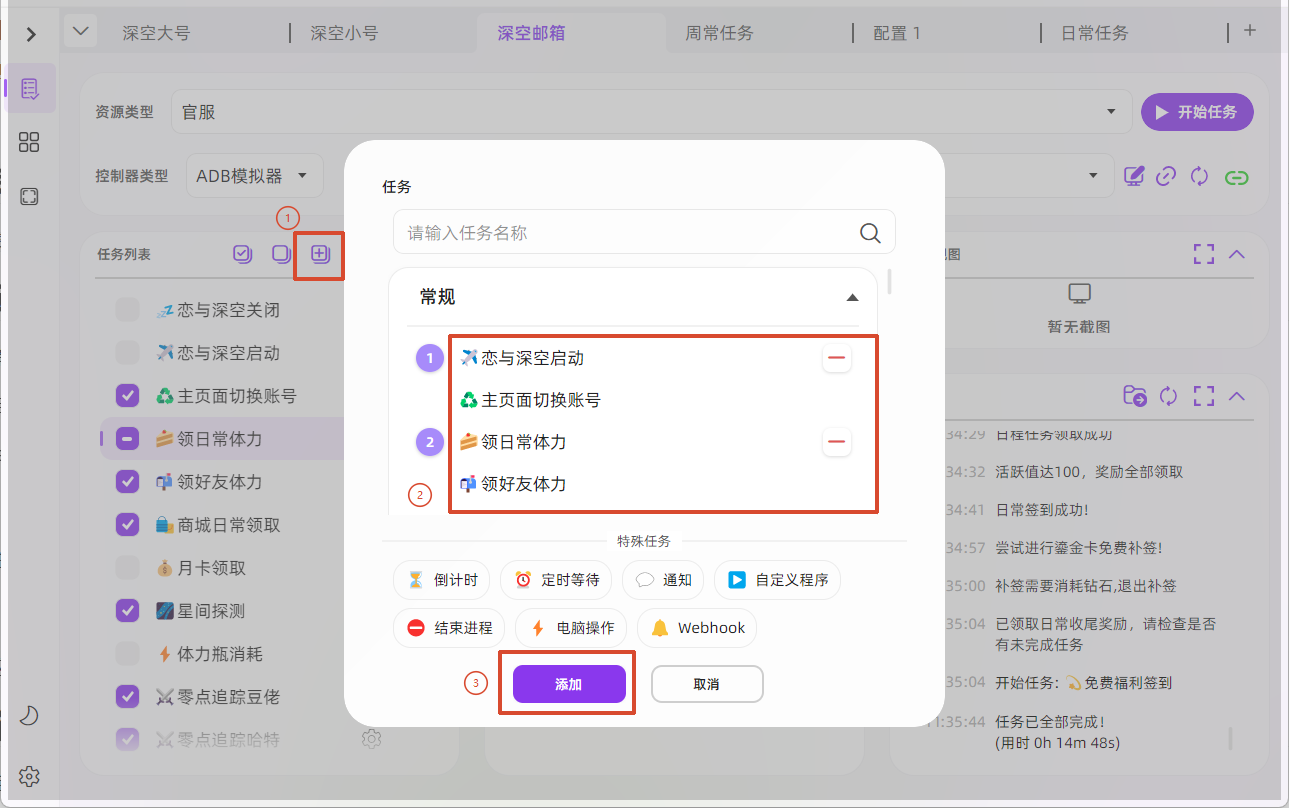The height and width of the screenshot is (808, 1289).
Task: Select 主页面切换账号 in dialog list
Action: [x=530, y=400]
